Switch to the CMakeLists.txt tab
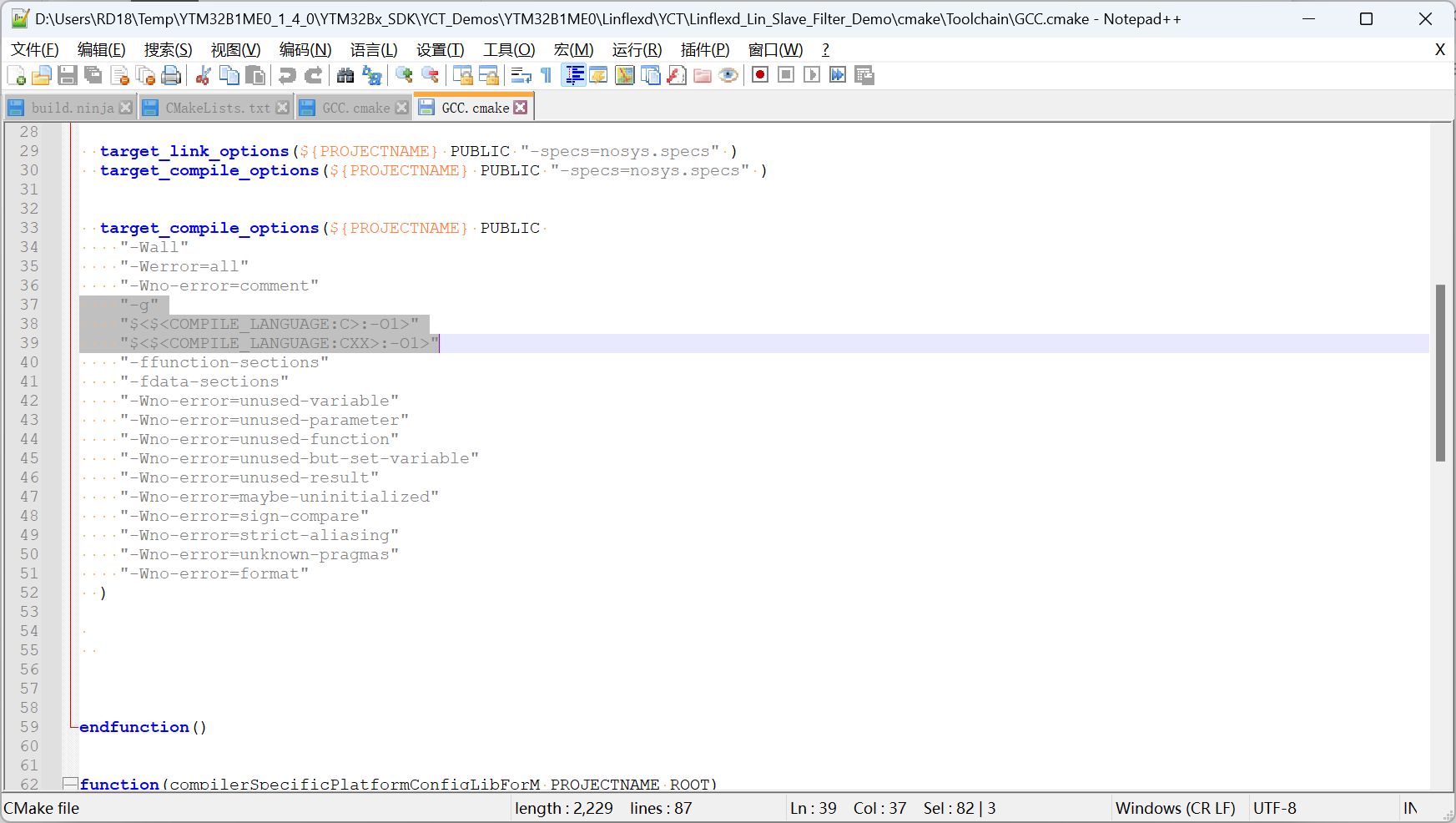This screenshot has width=1456, height=823. pos(217,108)
